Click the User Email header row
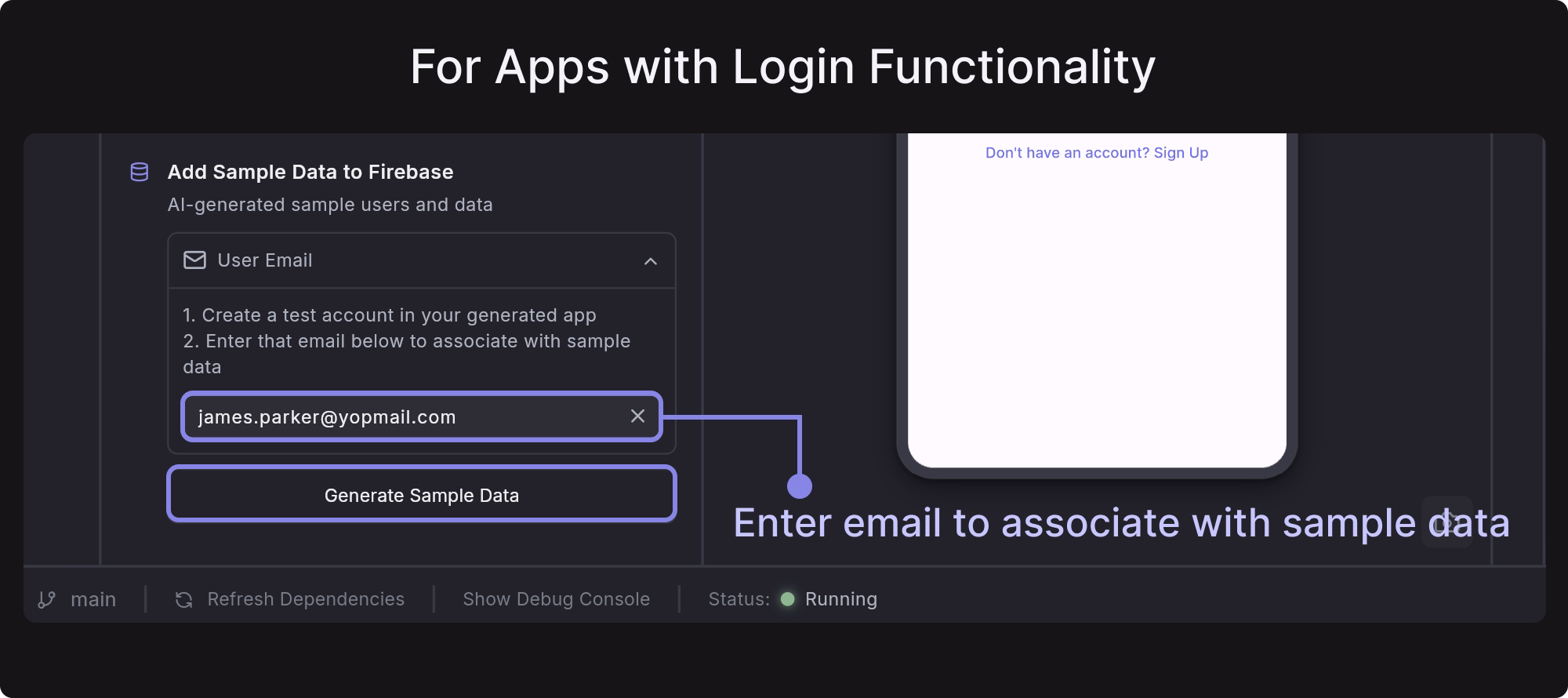The image size is (1568, 698). tap(422, 260)
